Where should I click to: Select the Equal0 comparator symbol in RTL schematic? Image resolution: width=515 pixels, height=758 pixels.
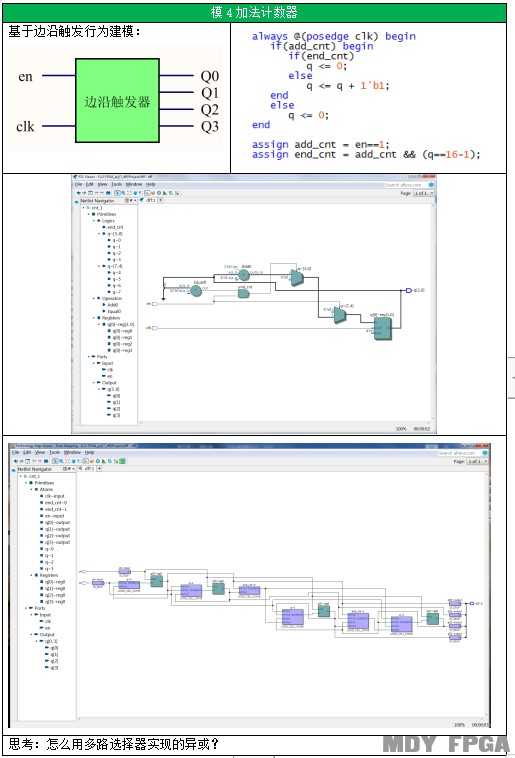coord(196,291)
